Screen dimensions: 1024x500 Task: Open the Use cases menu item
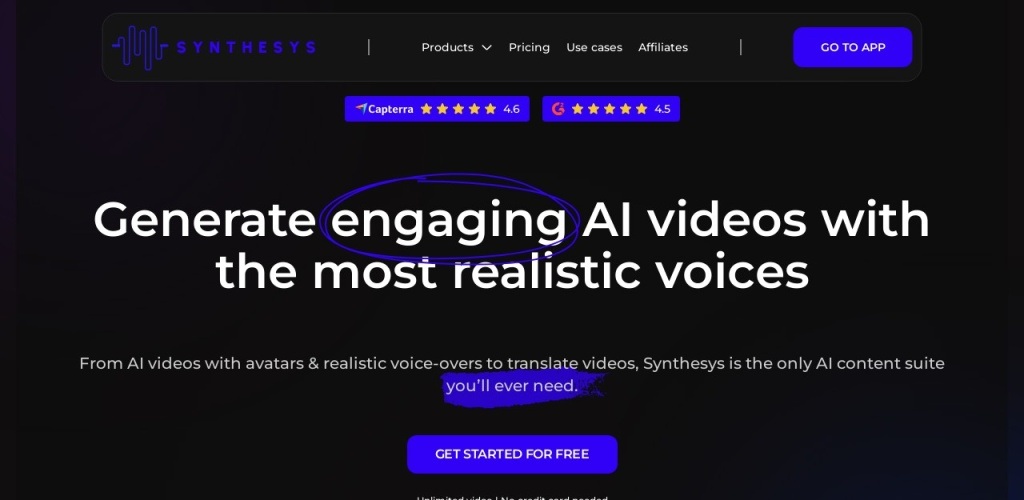594,48
